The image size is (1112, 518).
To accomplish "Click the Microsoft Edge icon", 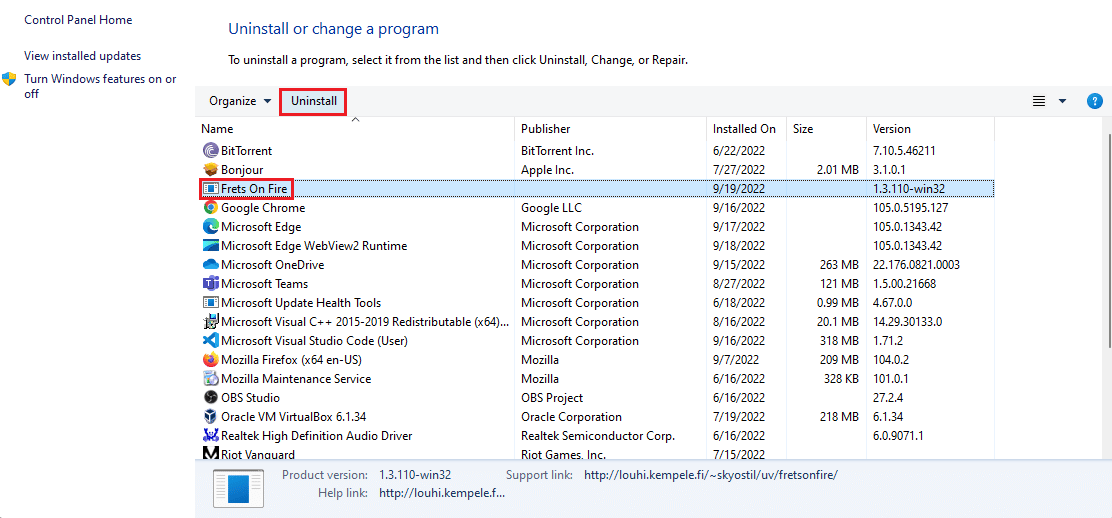I will (x=210, y=226).
